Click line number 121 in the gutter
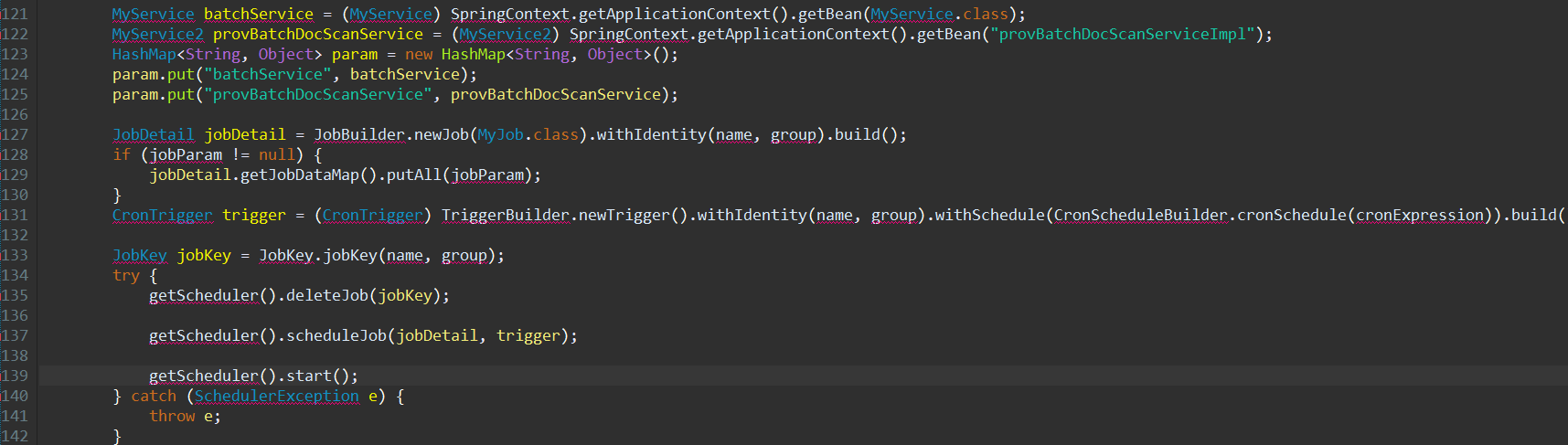The image size is (1568, 445). [x=15, y=14]
